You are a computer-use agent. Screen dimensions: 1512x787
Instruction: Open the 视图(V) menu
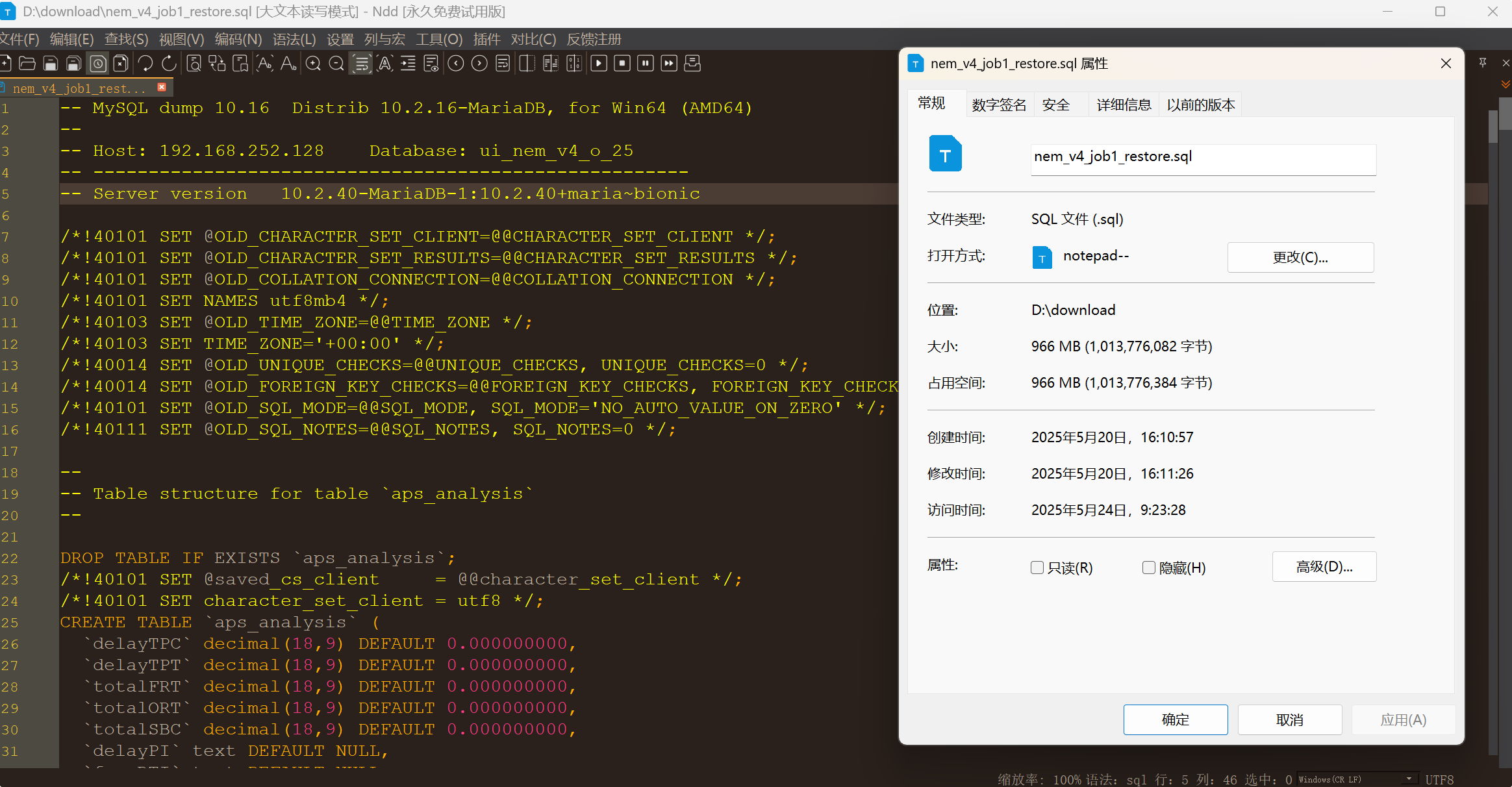[181, 39]
